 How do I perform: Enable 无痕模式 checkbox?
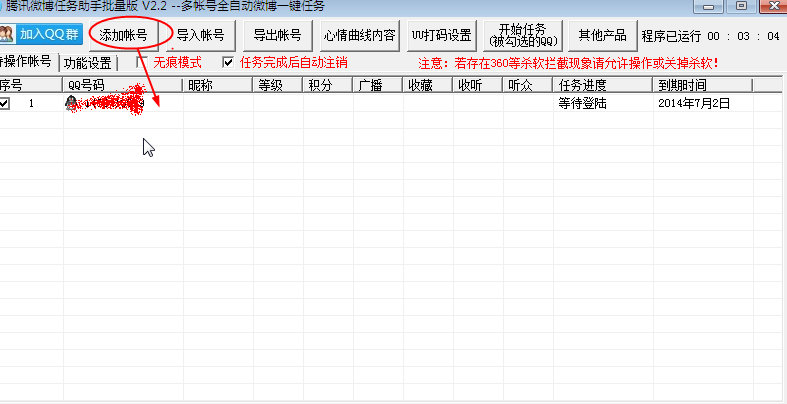143,62
